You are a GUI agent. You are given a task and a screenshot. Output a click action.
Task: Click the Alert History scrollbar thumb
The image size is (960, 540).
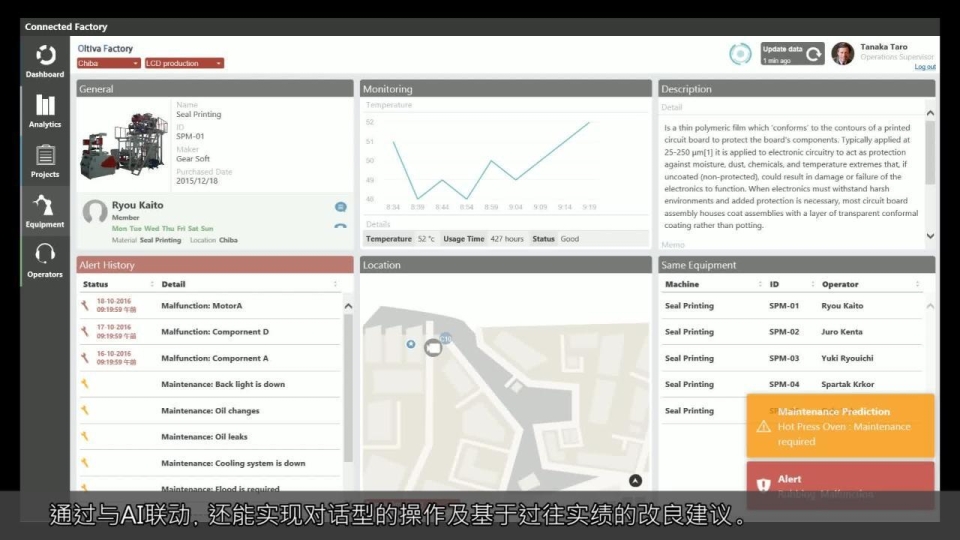(348, 387)
